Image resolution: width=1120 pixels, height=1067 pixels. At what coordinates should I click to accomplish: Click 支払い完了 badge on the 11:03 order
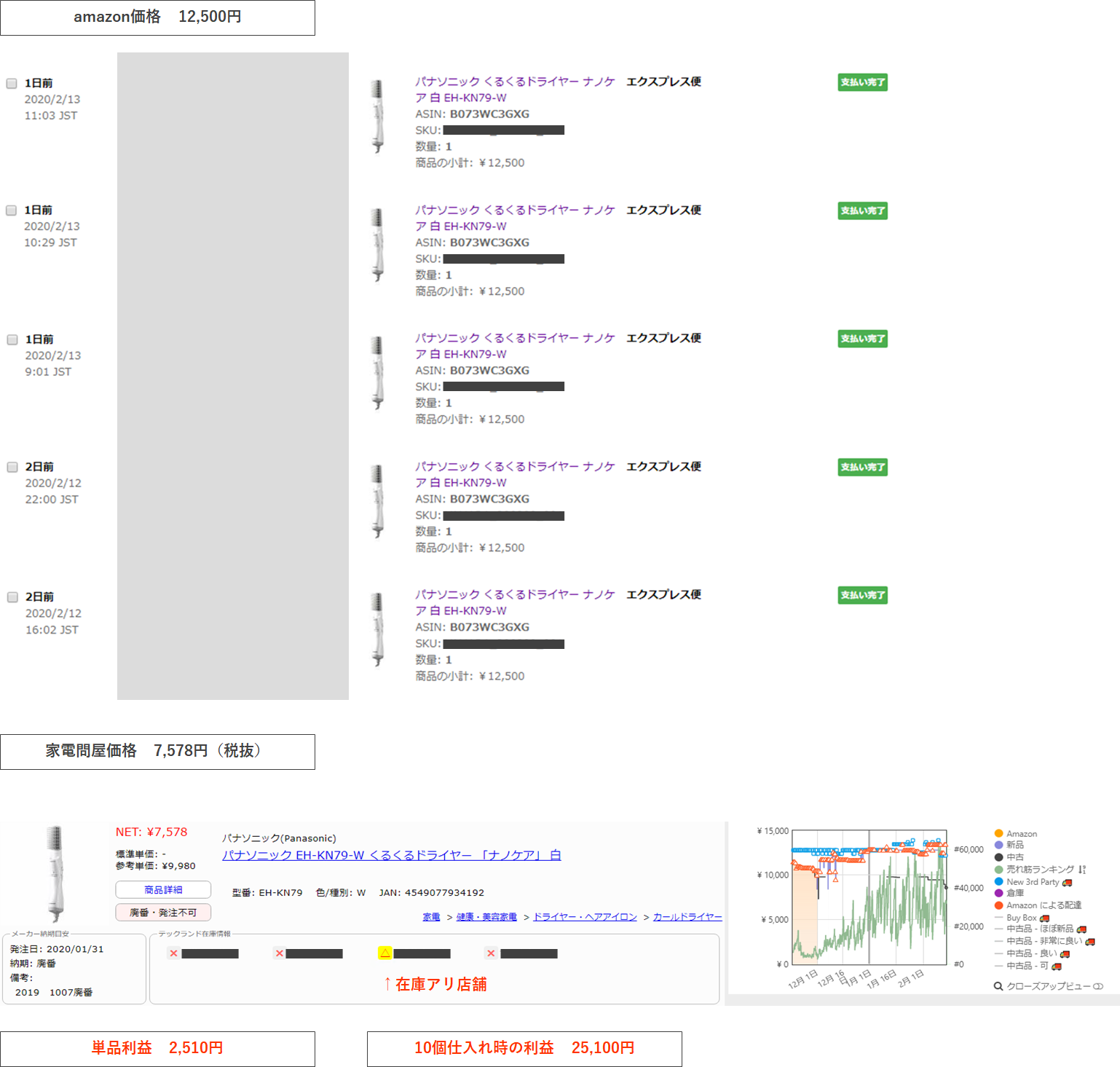pyautogui.click(x=863, y=82)
